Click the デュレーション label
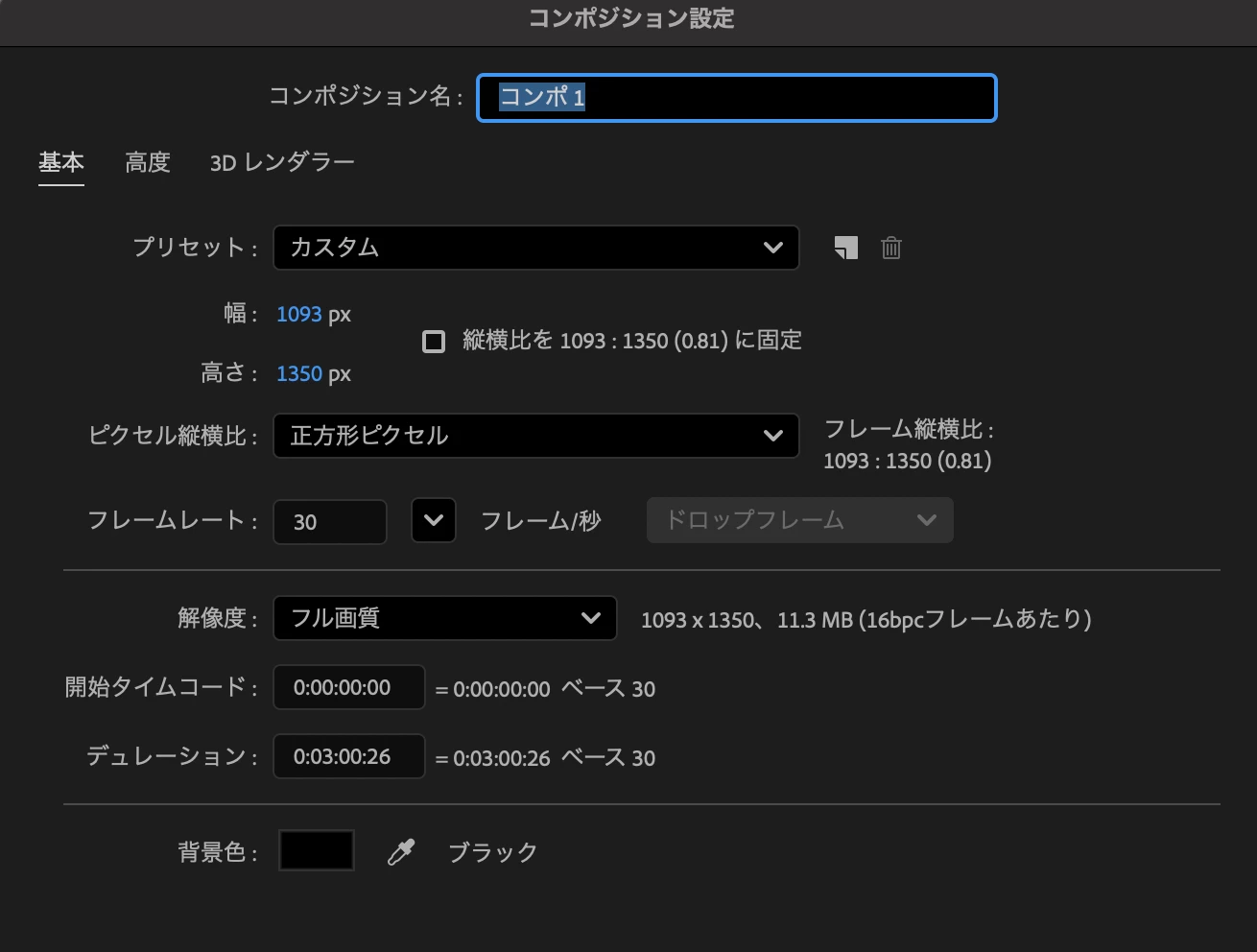1257x952 pixels. [x=172, y=756]
